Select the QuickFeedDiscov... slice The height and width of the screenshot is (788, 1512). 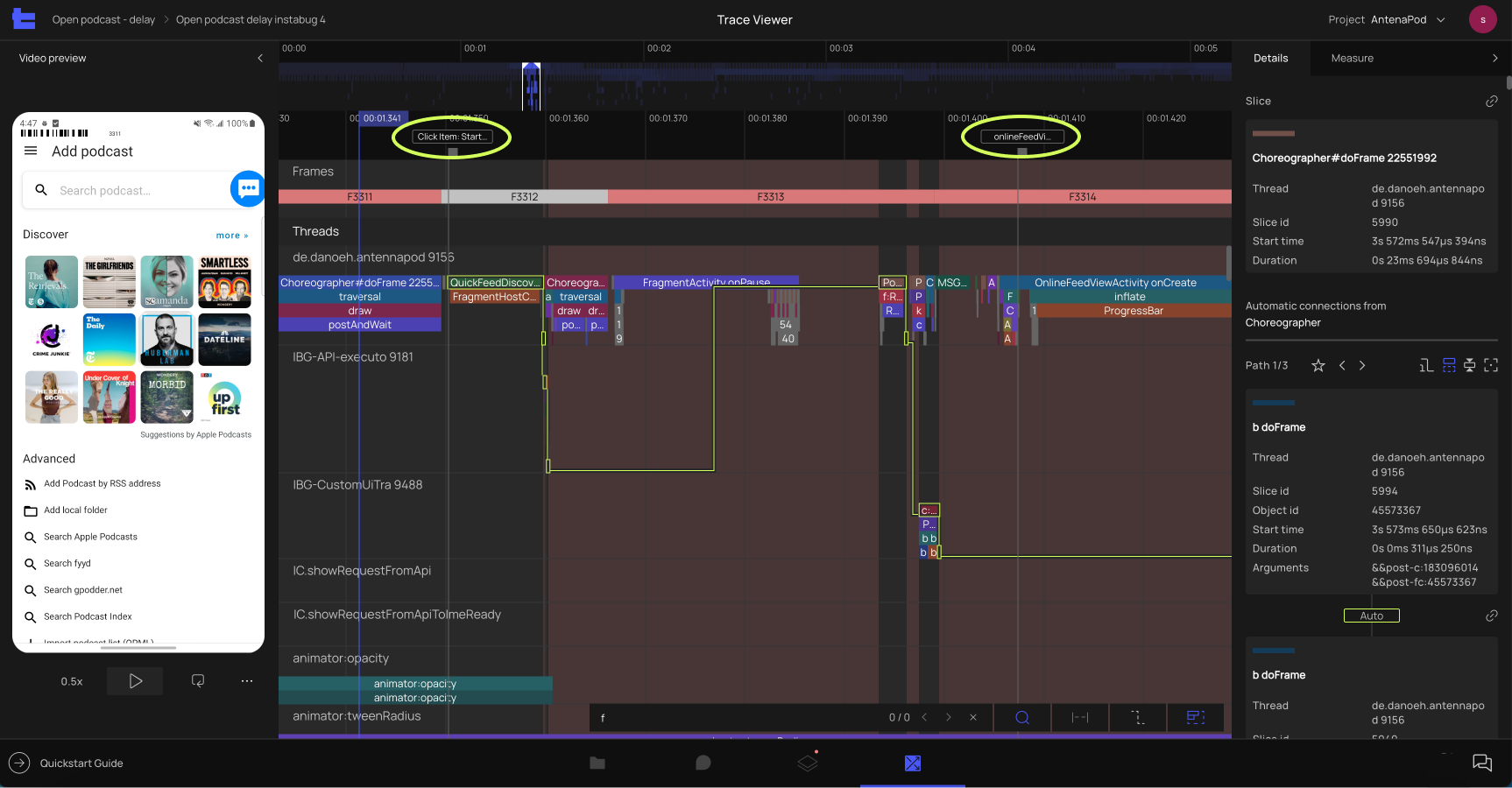click(495, 283)
